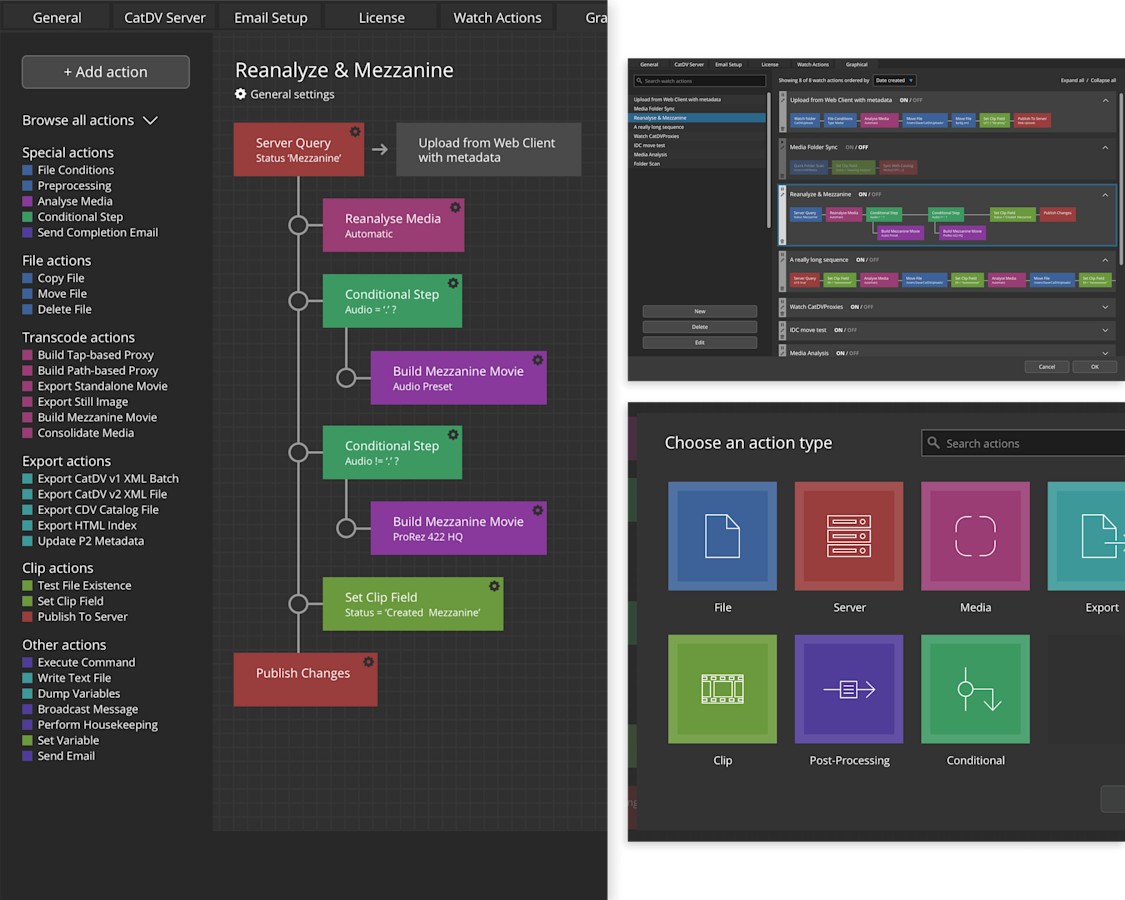Click the Edit button in watch actions window
The width and height of the screenshot is (1125, 900).
pos(700,342)
